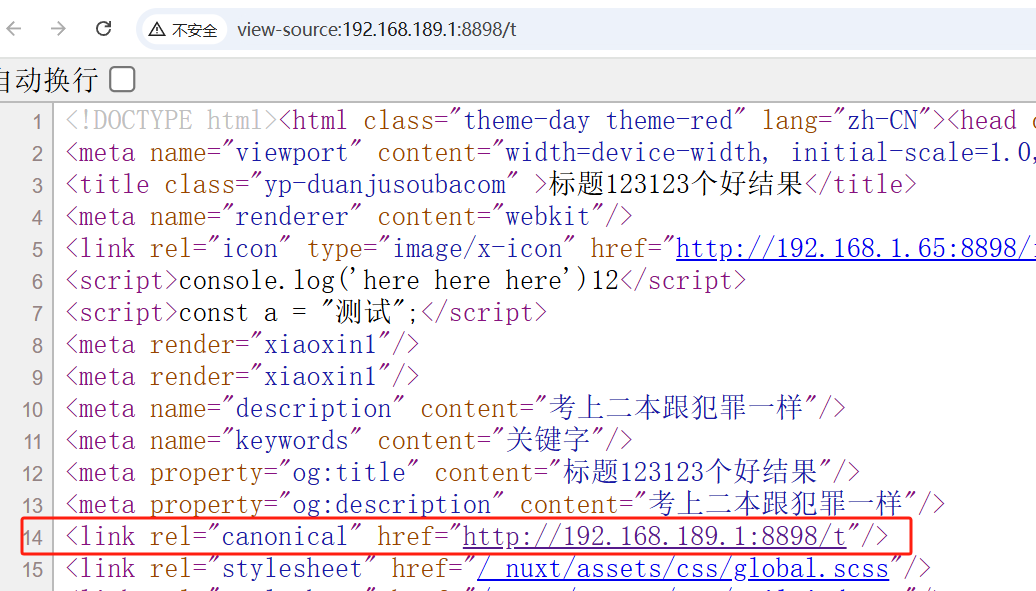Click the og:description property text
This screenshot has height=591, width=1036.
tap(391, 504)
